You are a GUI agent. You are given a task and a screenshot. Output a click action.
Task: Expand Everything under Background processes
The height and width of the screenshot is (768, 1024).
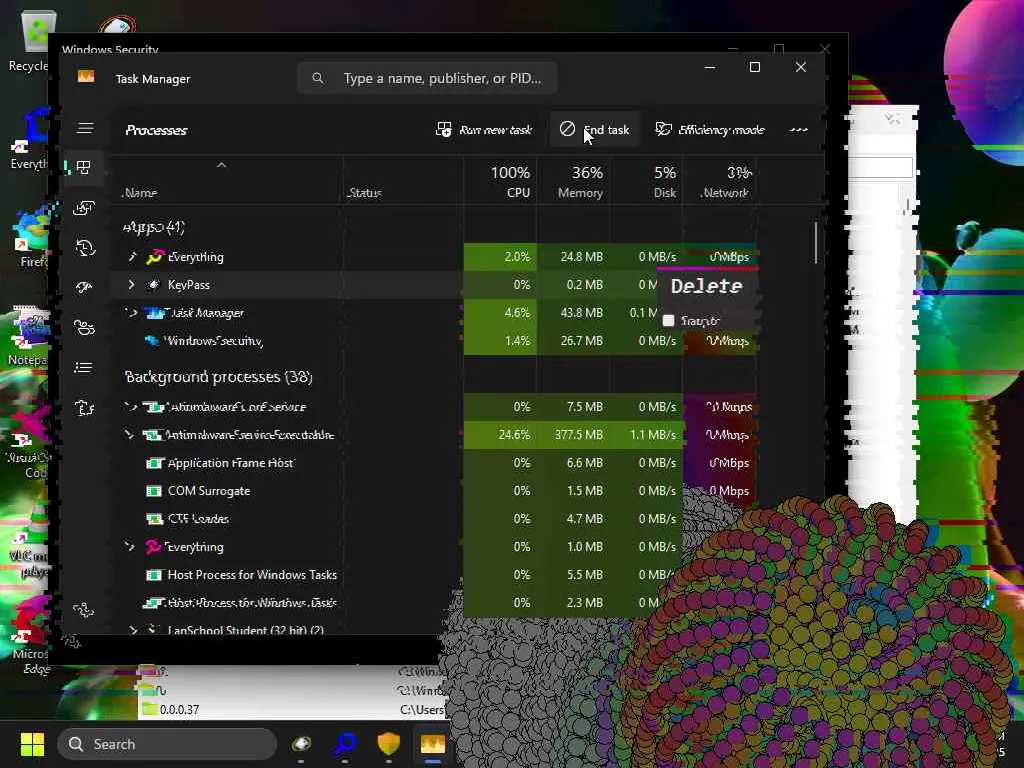point(130,547)
